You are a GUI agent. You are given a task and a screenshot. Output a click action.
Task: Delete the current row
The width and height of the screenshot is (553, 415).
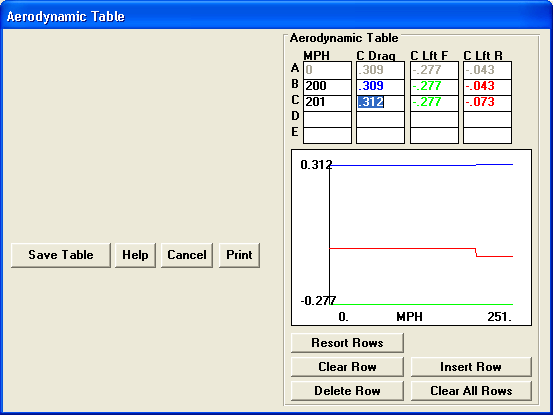(347, 391)
